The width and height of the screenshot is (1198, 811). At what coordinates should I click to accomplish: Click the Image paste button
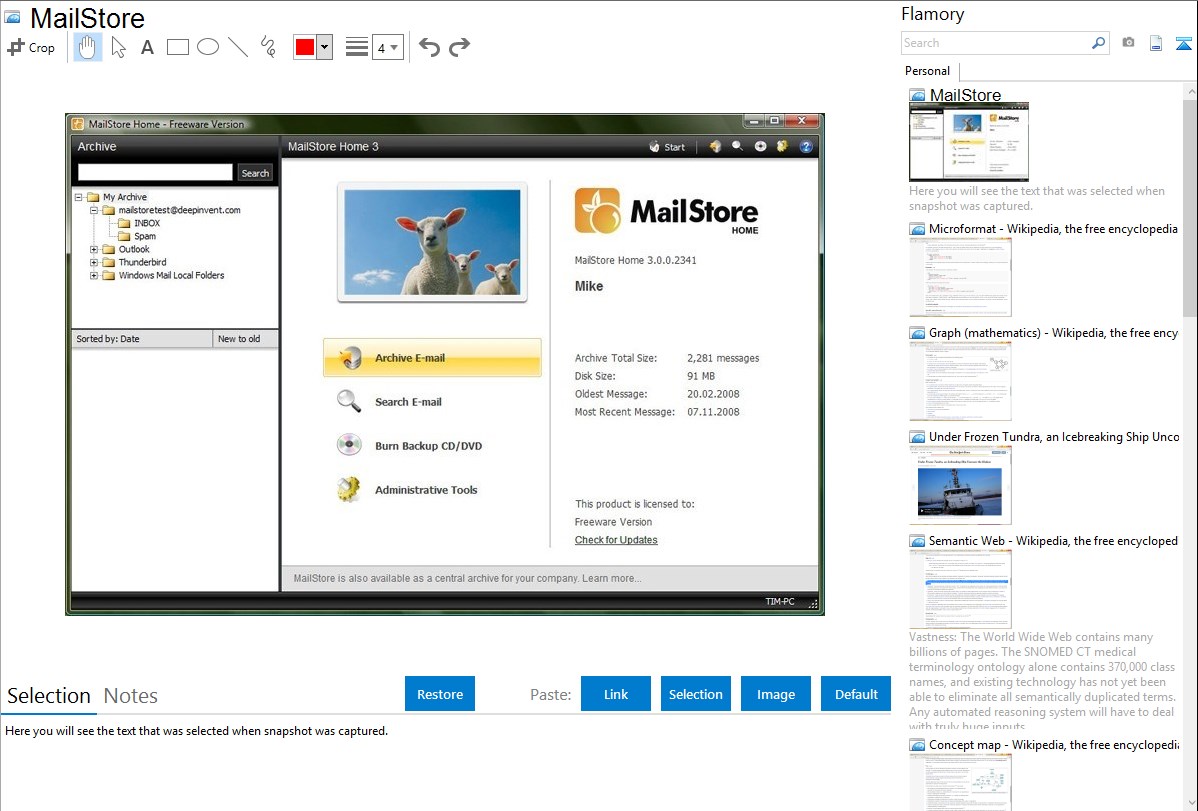point(775,694)
